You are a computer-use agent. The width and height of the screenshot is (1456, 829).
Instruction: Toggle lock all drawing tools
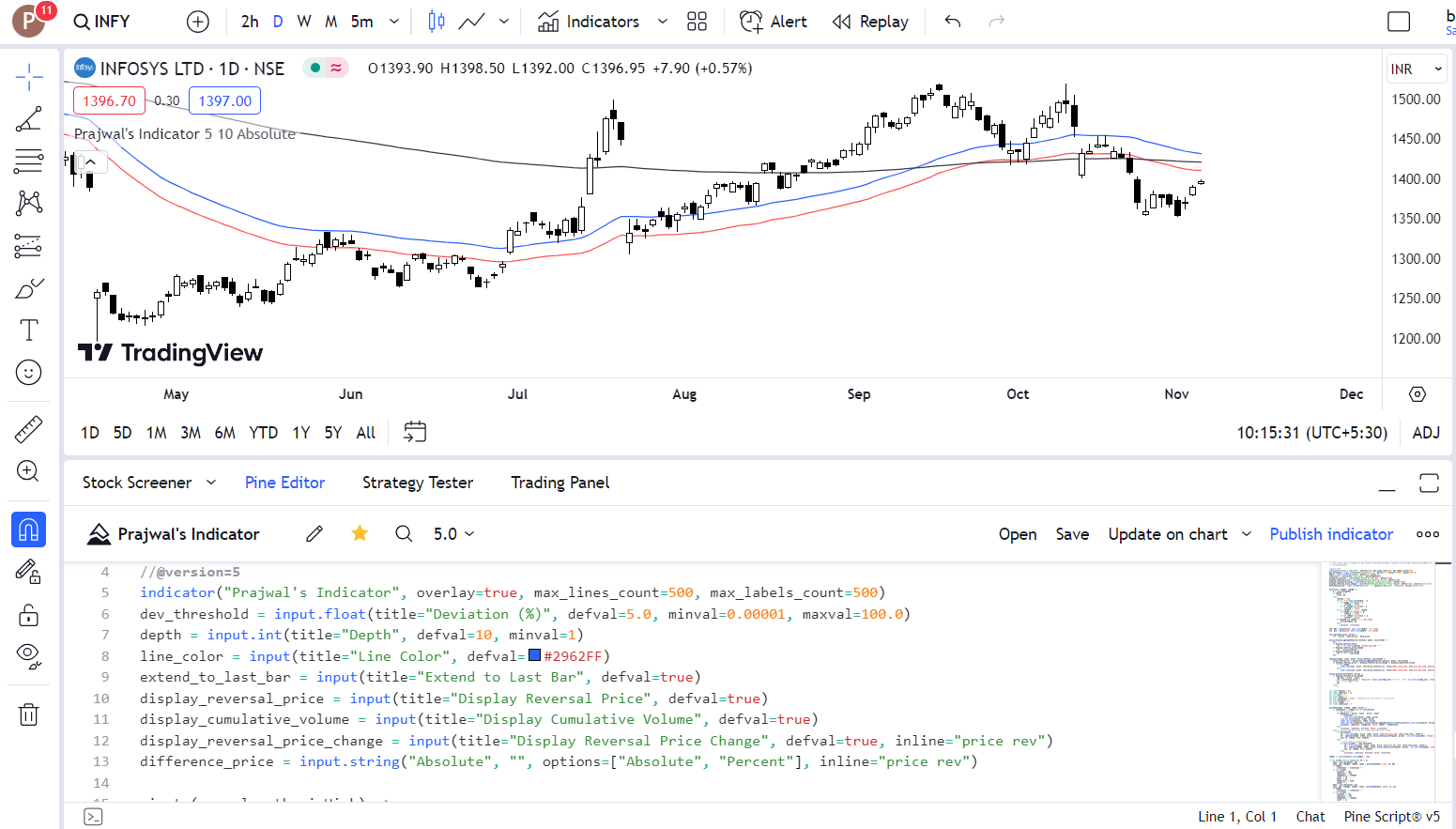pos(29,615)
